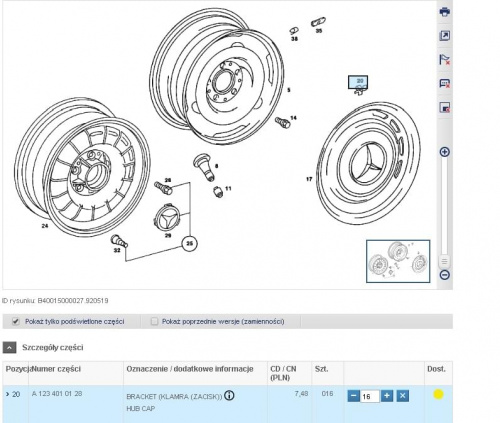Click the 'CD / CN (PLN)' column header
The width and height of the screenshot is (500, 423).
point(283,373)
